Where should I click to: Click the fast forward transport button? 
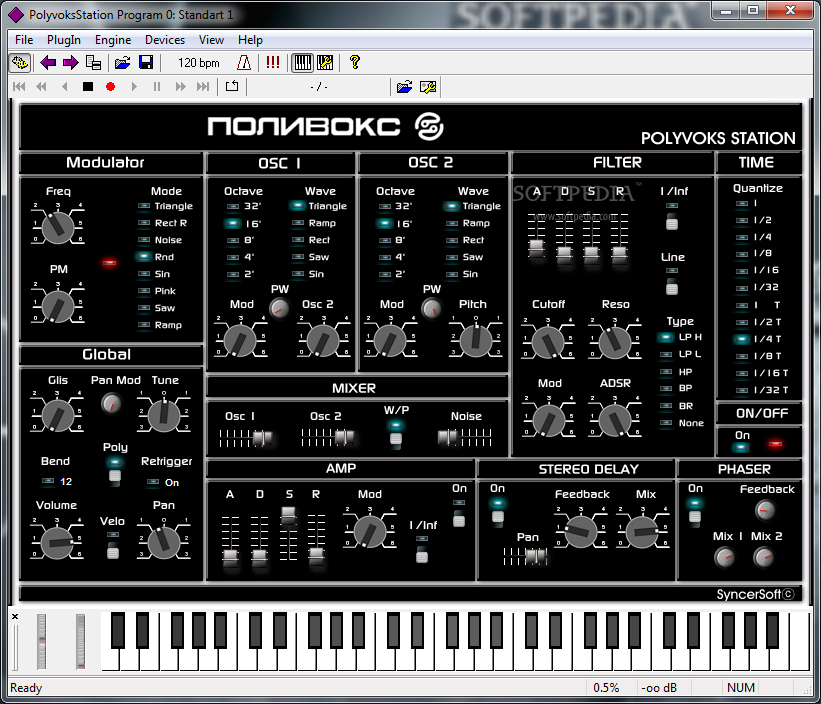pos(180,87)
